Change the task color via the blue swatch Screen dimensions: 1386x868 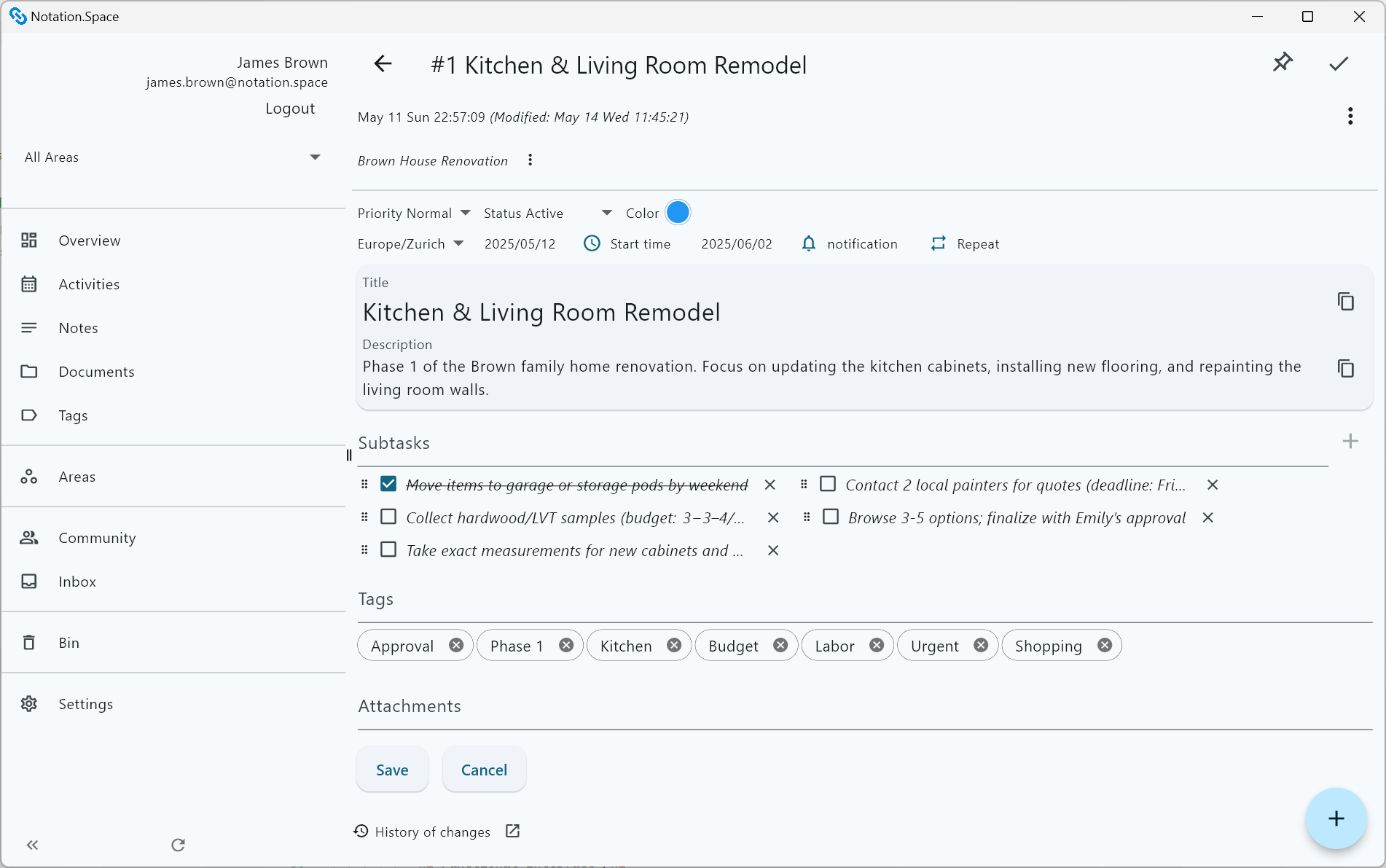click(677, 212)
